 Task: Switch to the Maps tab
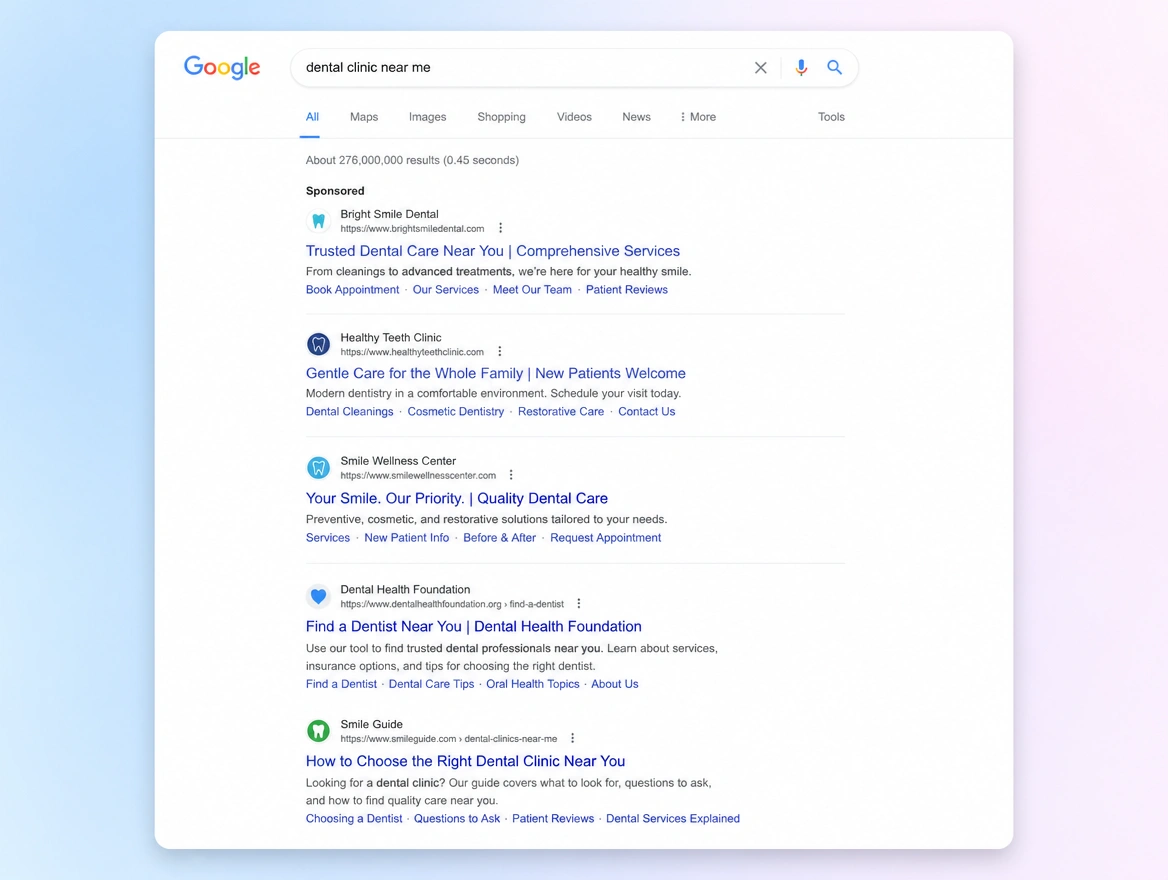click(364, 117)
